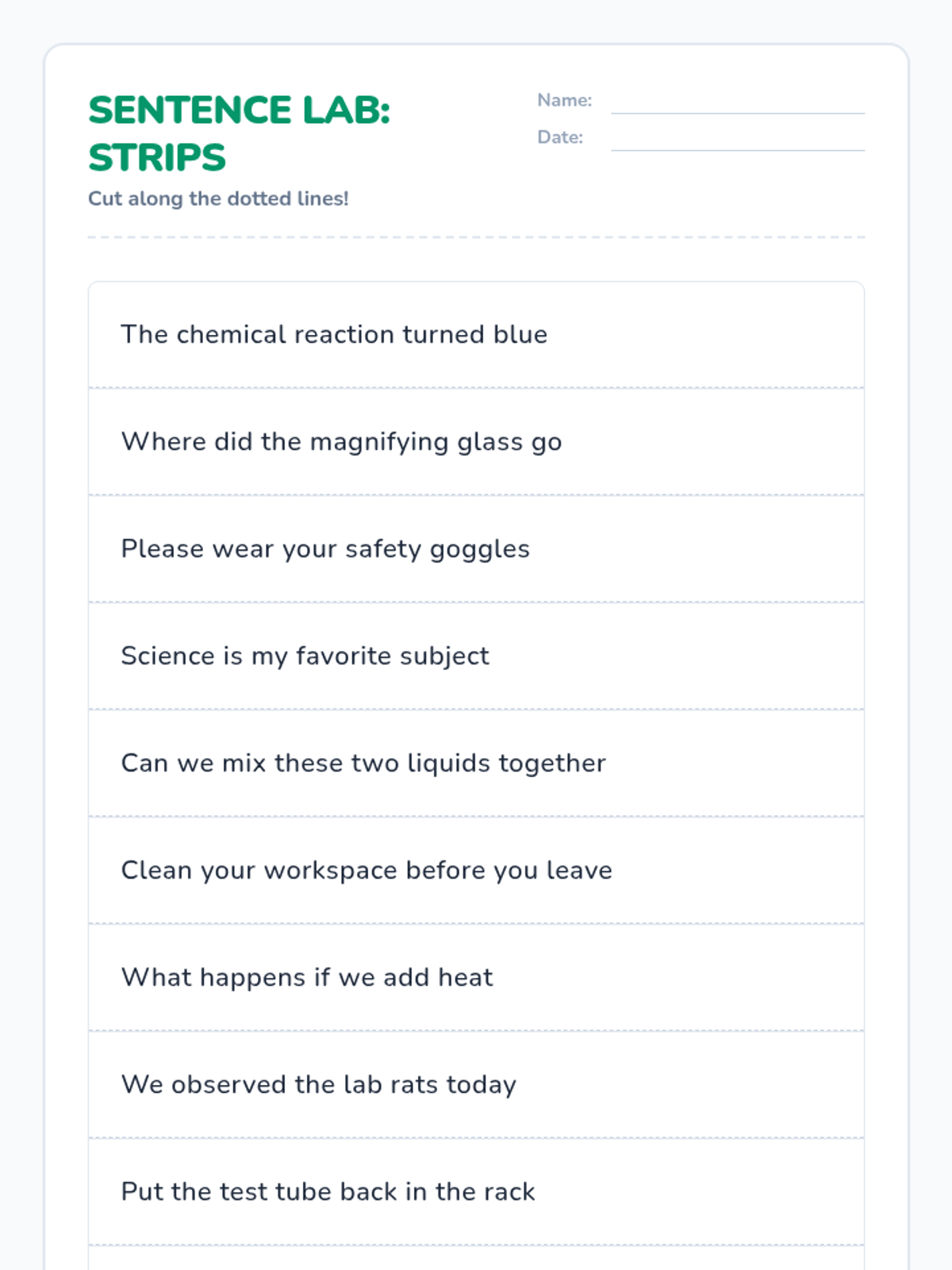This screenshot has width=952, height=1270.
Task: Click the dashed divider below the header
Action: [x=476, y=237]
